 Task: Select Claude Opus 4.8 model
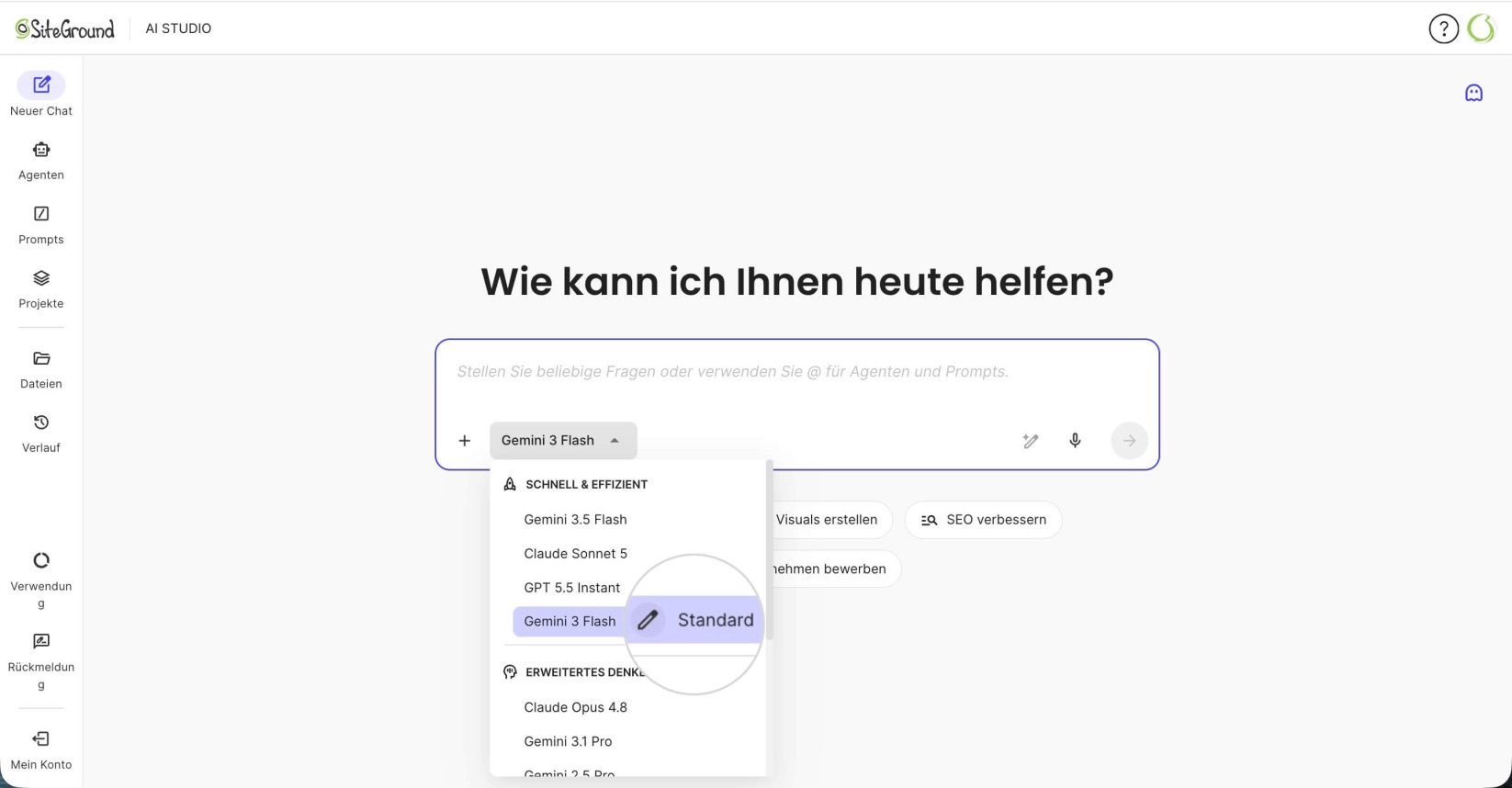(575, 707)
